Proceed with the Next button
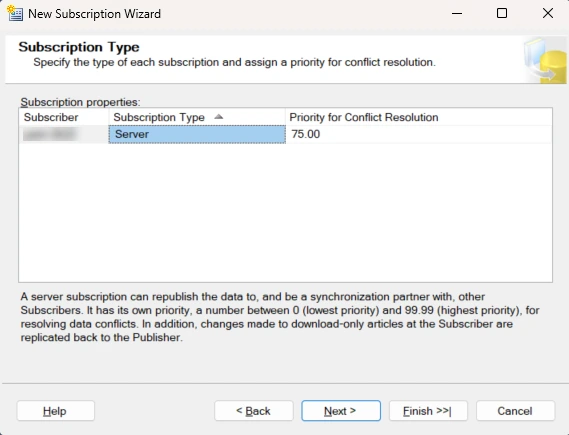This screenshot has width=569, height=435. click(341, 411)
